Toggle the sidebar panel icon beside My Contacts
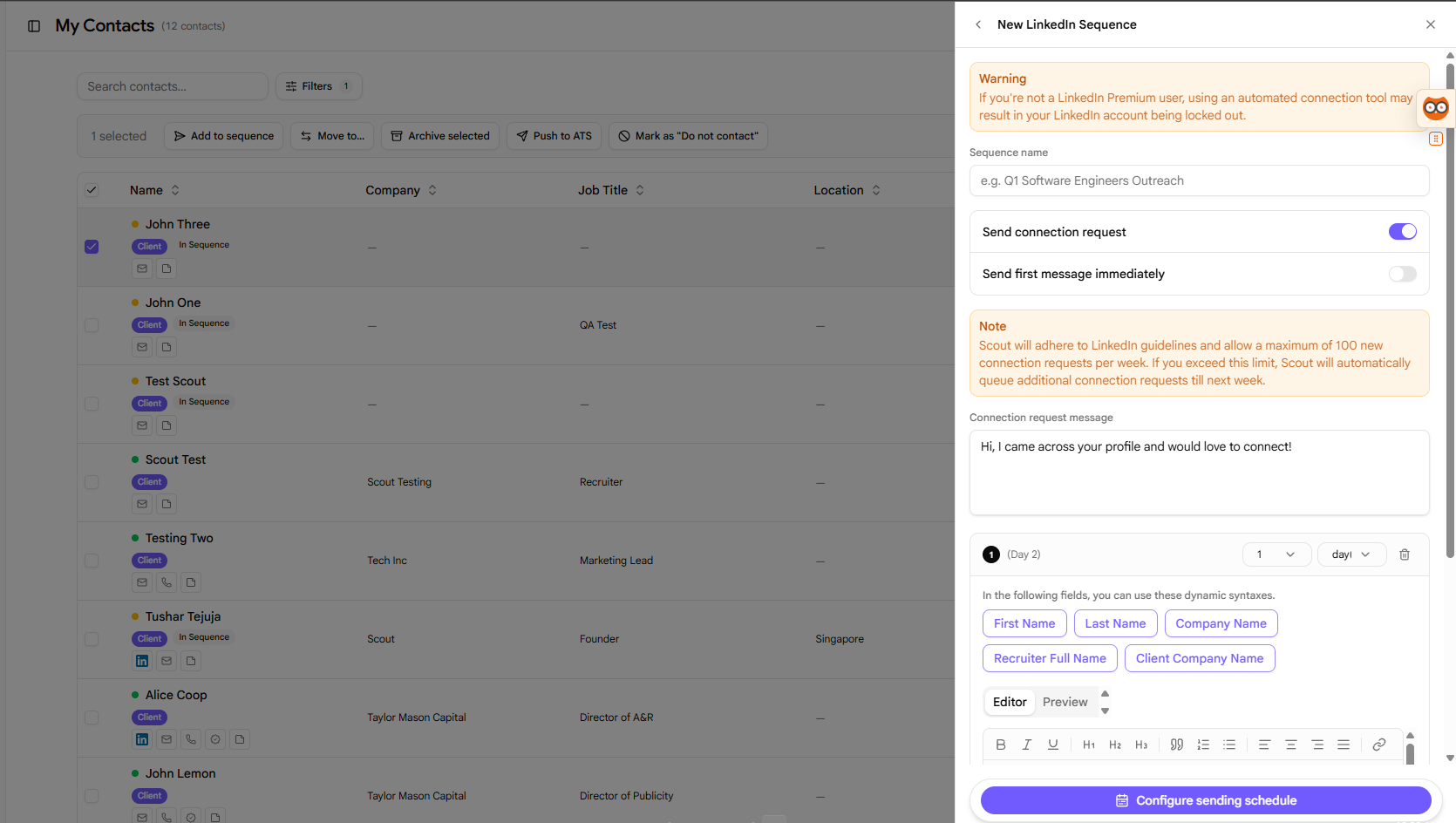 tap(34, 26)
